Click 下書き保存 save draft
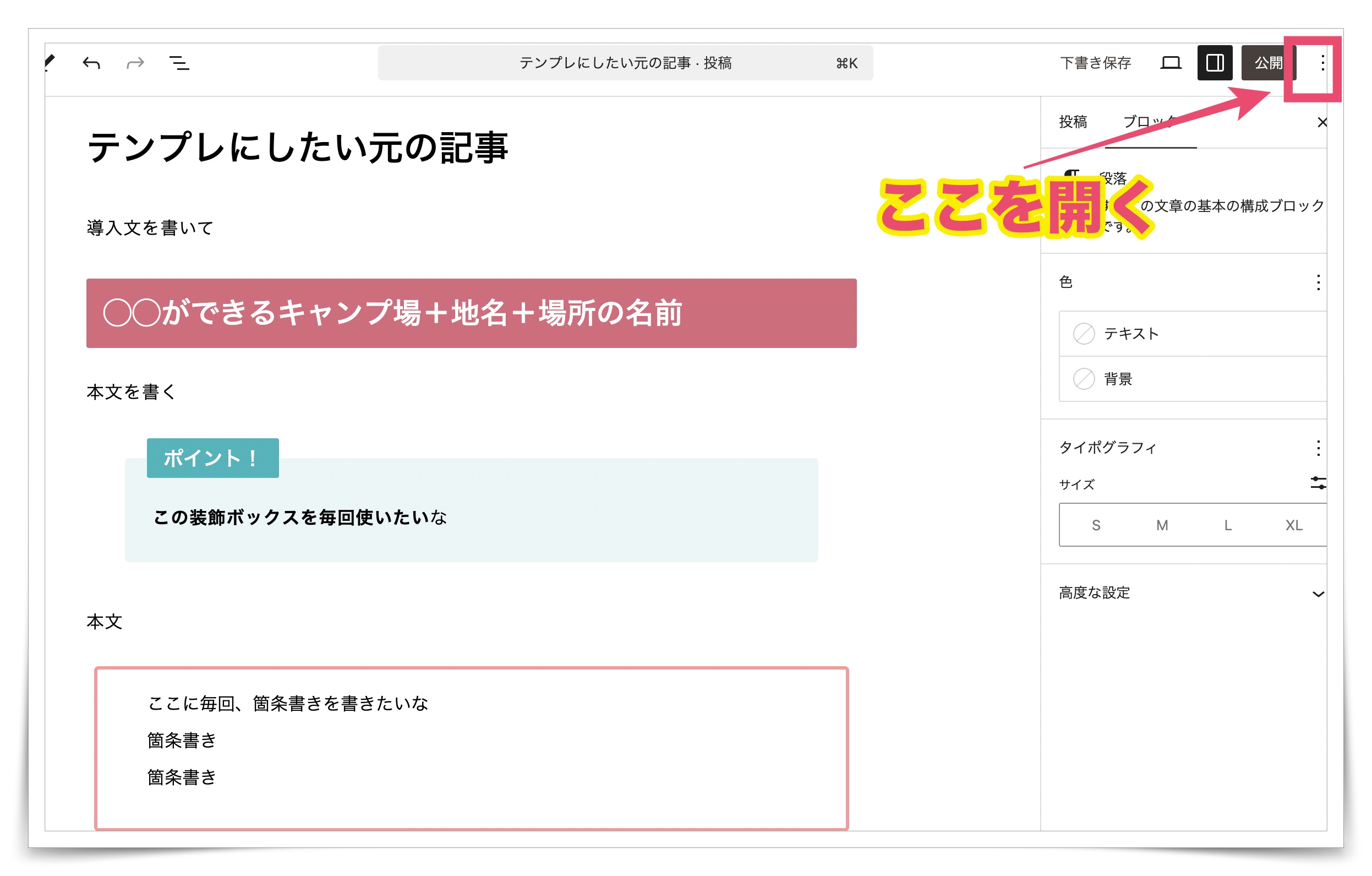 coord(1095,63)
